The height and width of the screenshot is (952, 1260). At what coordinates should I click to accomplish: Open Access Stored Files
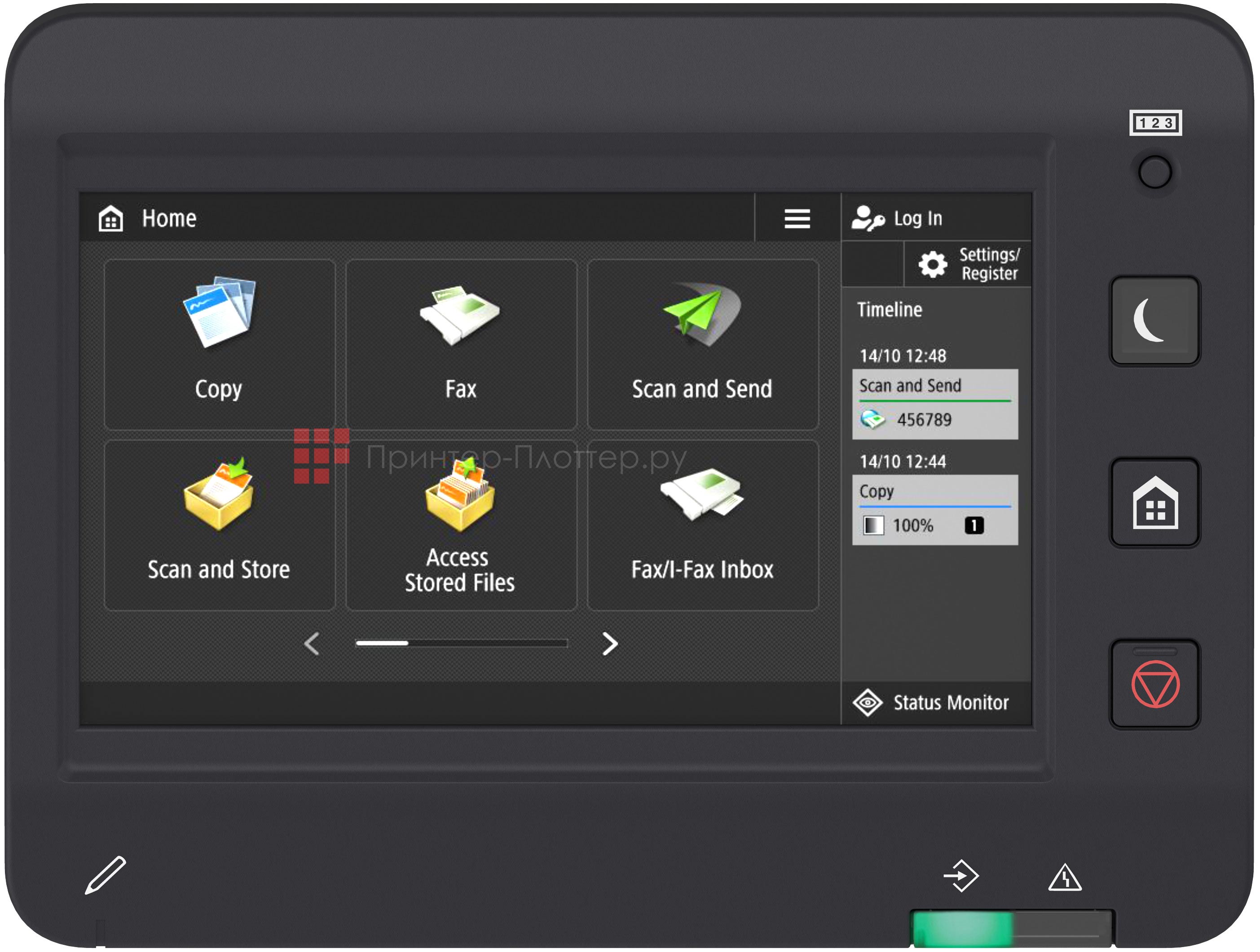461,525
